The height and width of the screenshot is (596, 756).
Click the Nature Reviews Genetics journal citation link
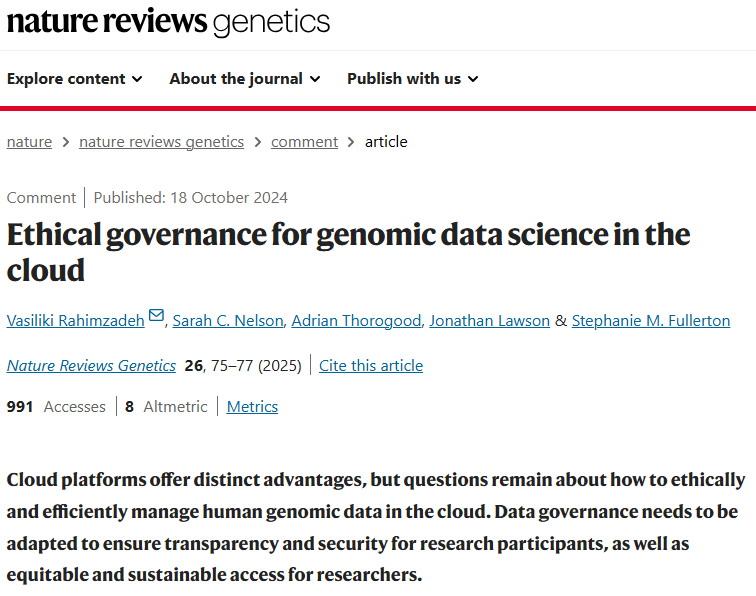click(91, 366)
